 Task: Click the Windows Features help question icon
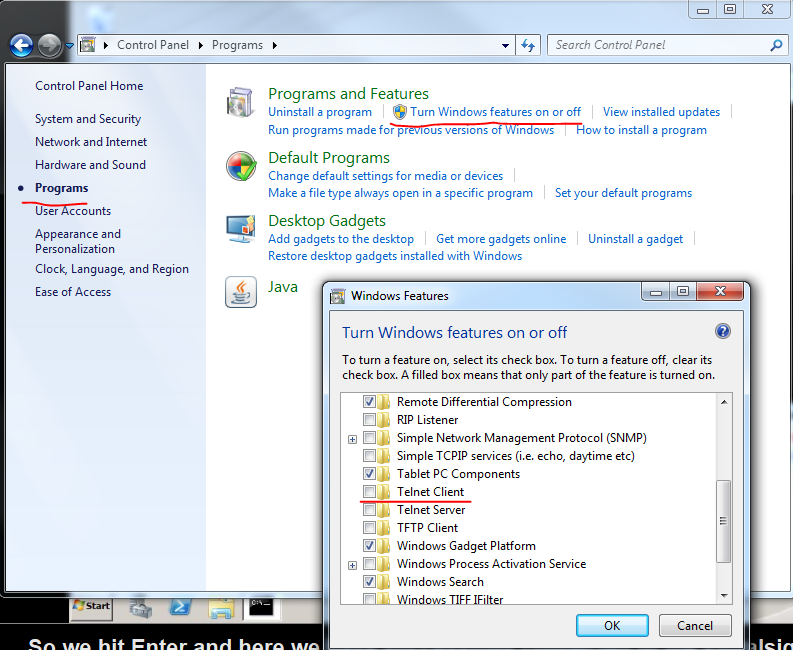pos(723,332)
